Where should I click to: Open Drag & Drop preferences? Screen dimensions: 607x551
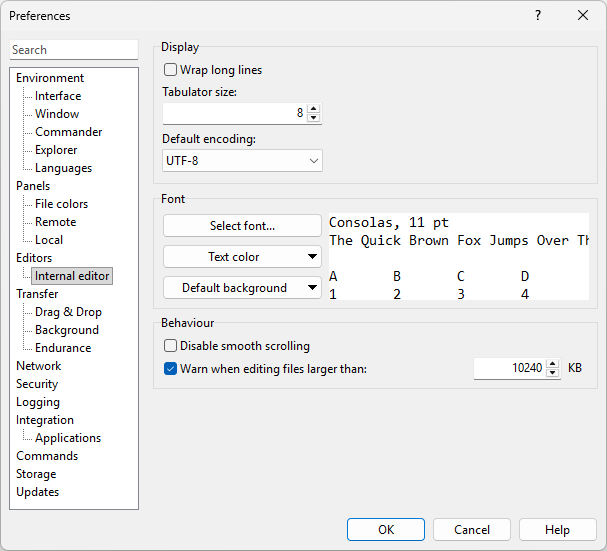pyautogui.click(x=69, y=312)
